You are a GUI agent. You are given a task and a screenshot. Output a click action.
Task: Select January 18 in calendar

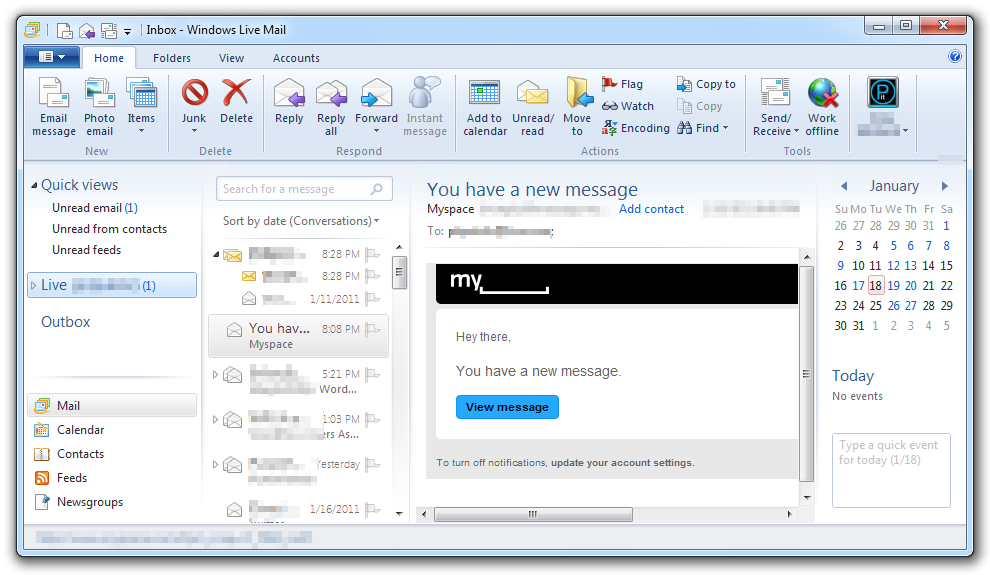pos(875,285)
